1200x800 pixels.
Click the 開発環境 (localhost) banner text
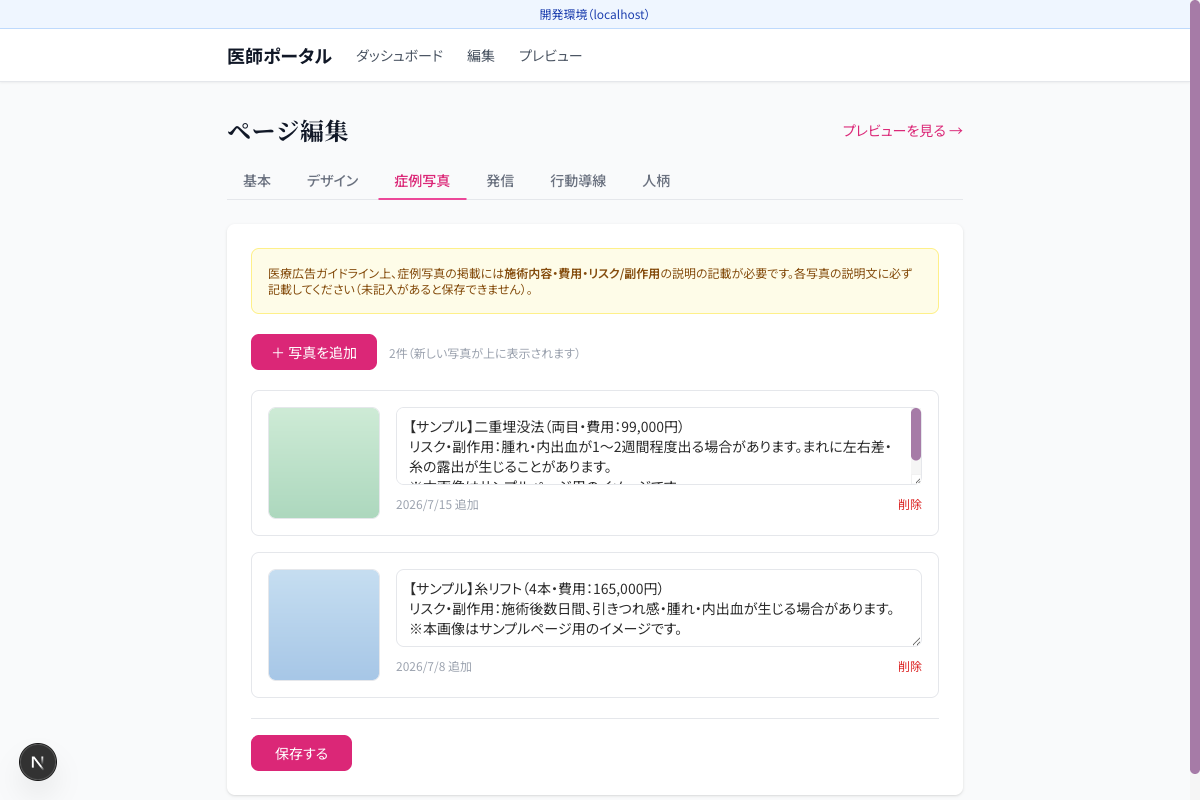pyautogui.click(x=594, y=14)
